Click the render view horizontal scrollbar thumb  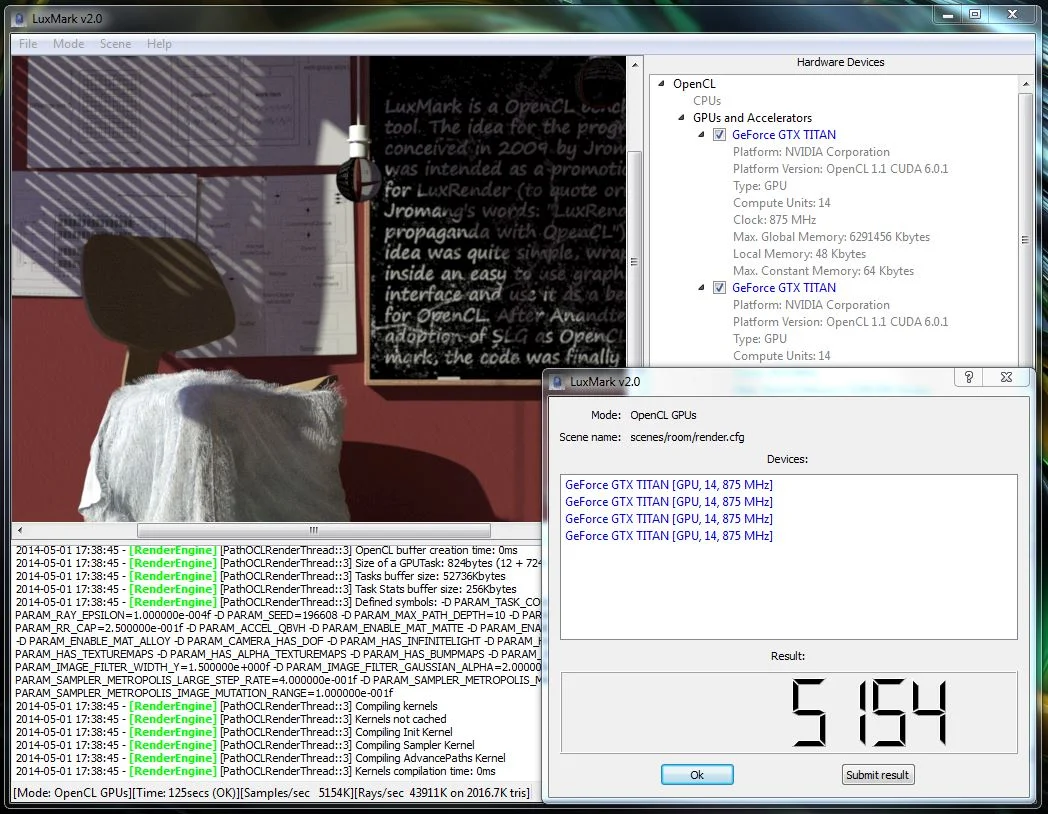[x=313, y=530]
